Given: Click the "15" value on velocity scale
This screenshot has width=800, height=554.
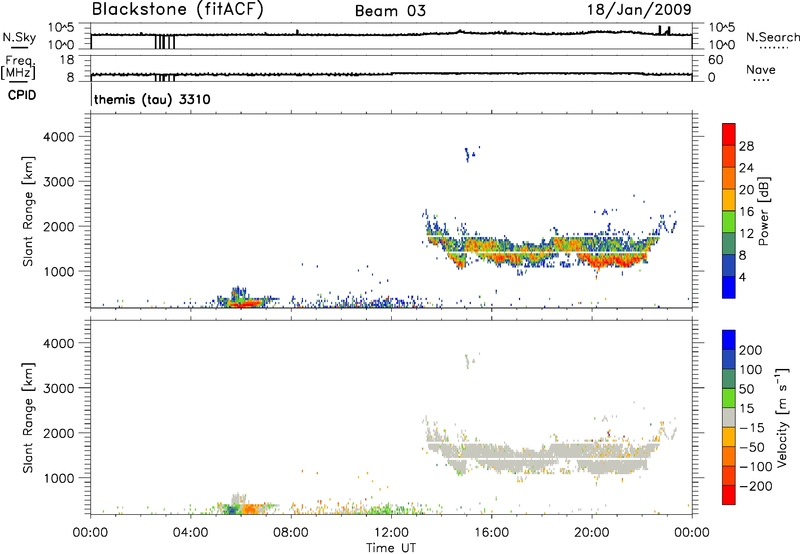Looking at the screenshot, I should point(746,408).
